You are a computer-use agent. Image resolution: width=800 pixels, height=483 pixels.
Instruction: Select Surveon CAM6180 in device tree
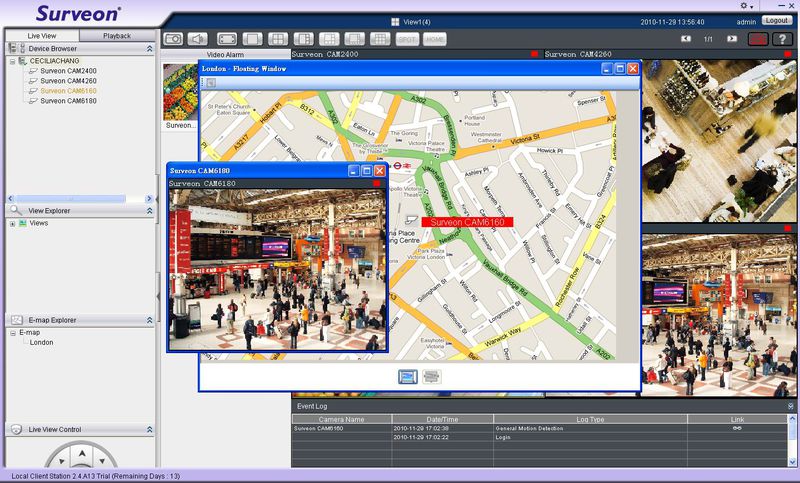pyautogui.click(x=68, y=101)
